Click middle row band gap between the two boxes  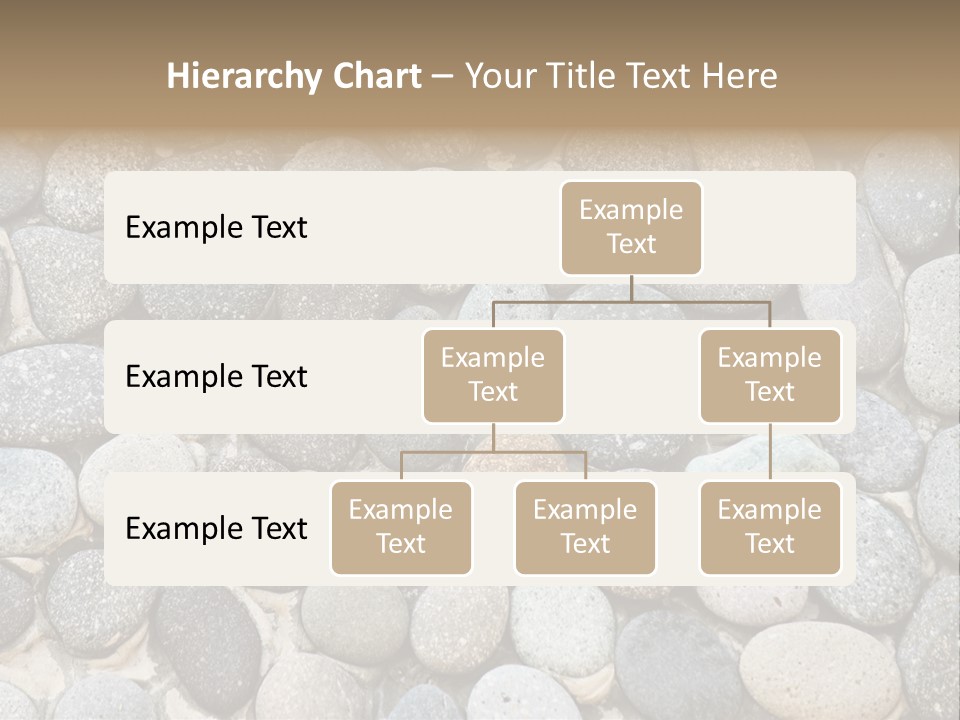coord(632,378)
